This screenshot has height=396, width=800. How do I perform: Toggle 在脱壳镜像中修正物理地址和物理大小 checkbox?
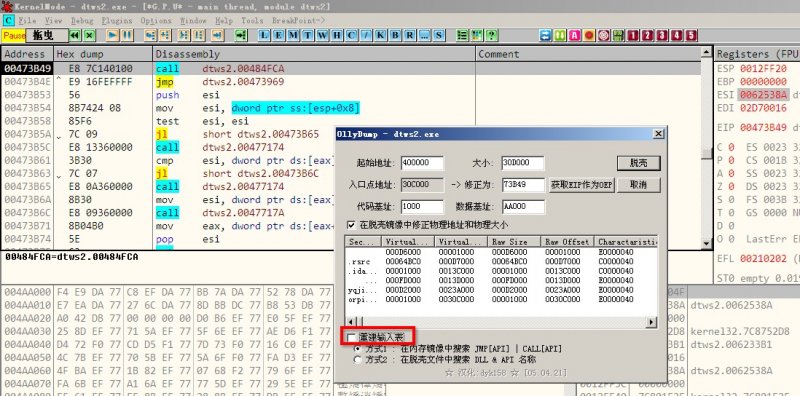click(x=351, y=225)
